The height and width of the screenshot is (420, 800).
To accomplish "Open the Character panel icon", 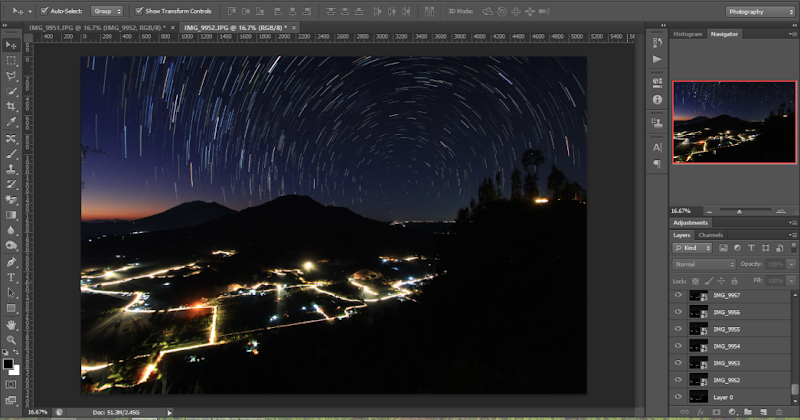I will tap(657, 147).
